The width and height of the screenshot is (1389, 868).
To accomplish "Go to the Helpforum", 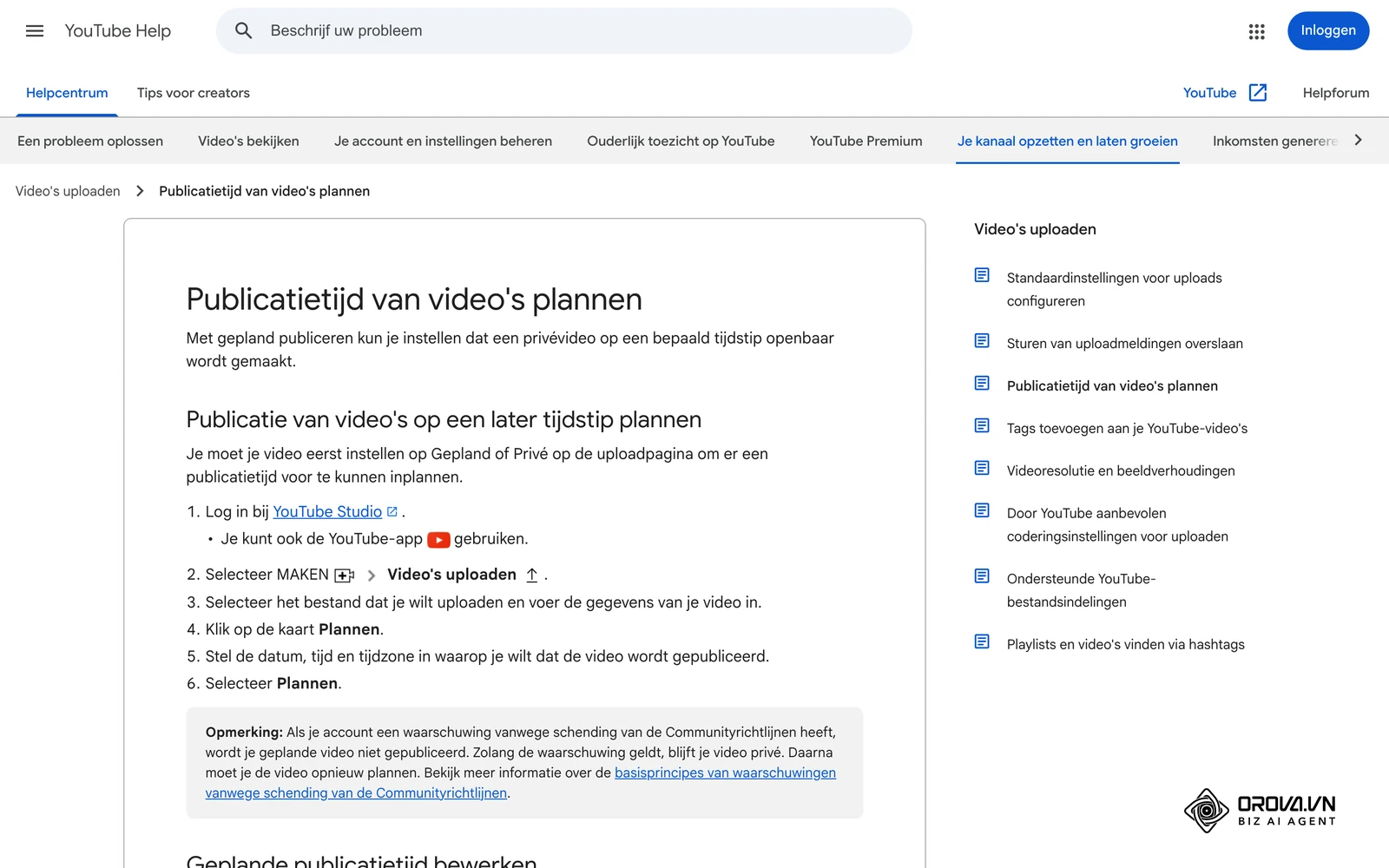I will click(1336, 93).
